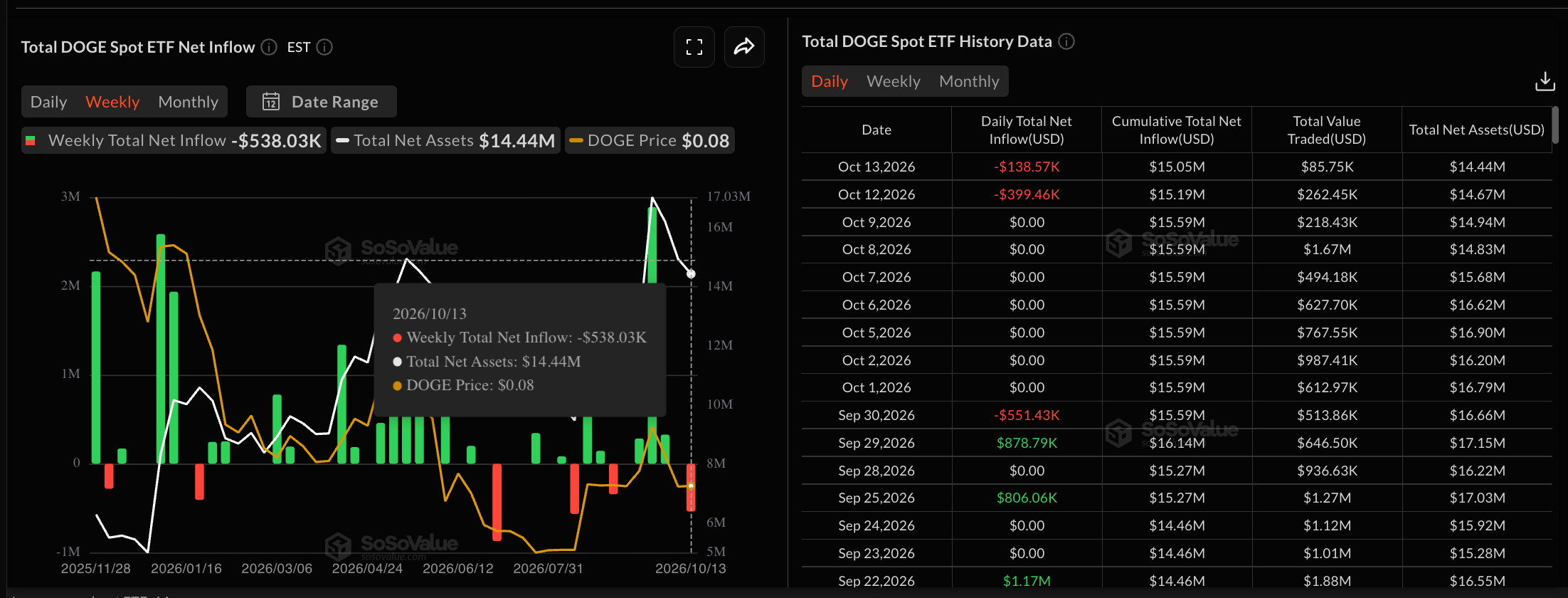The width and height of the screenshot is (1568, 598).
Task: Click the 2025/11/28 chart axis label
Action: tap(95, 568)
